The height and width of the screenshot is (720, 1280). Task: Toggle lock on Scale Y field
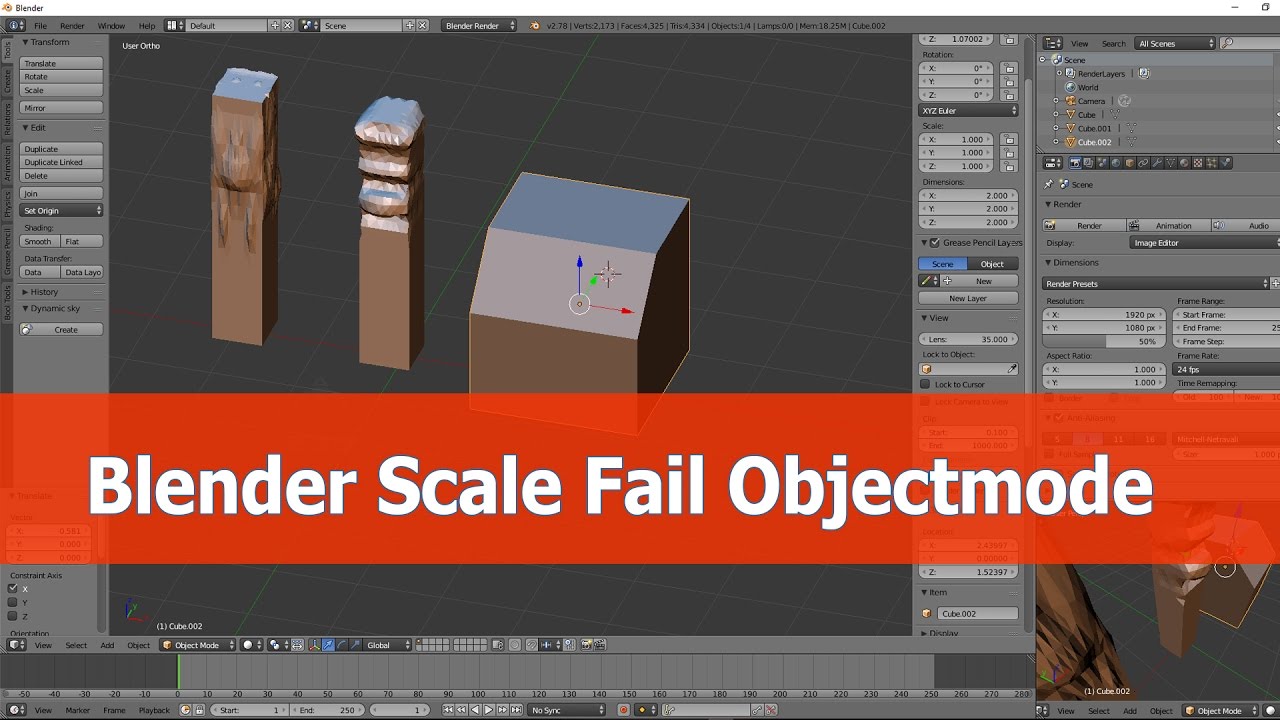[1009, 153]
